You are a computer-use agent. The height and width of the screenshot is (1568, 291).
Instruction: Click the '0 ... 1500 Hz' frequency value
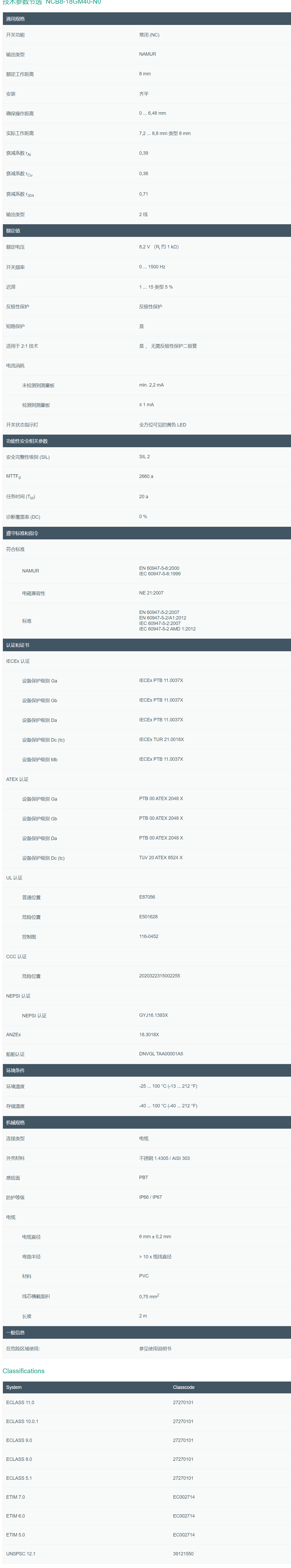point(152,267)
